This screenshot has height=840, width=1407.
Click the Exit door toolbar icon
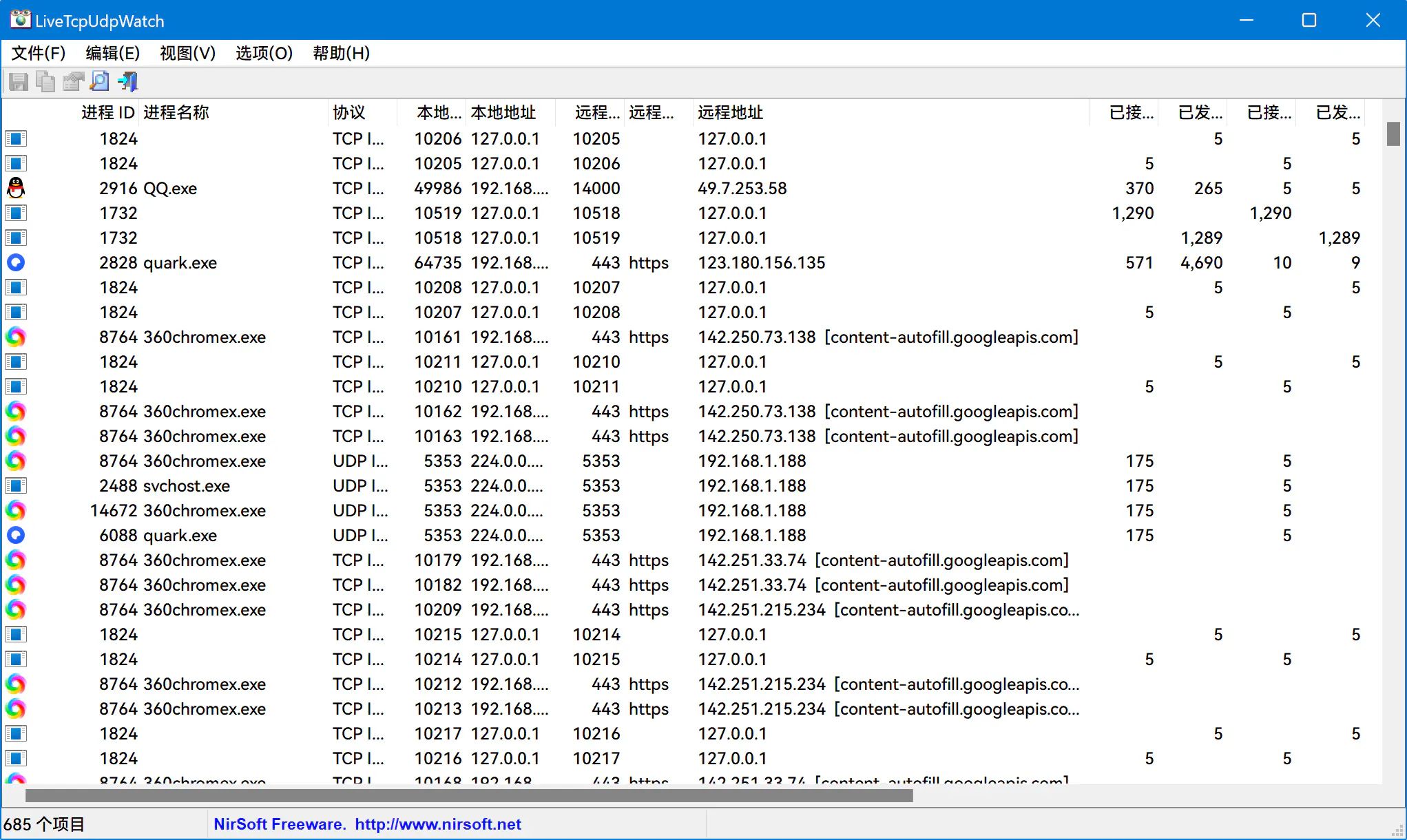click(128, 82)
